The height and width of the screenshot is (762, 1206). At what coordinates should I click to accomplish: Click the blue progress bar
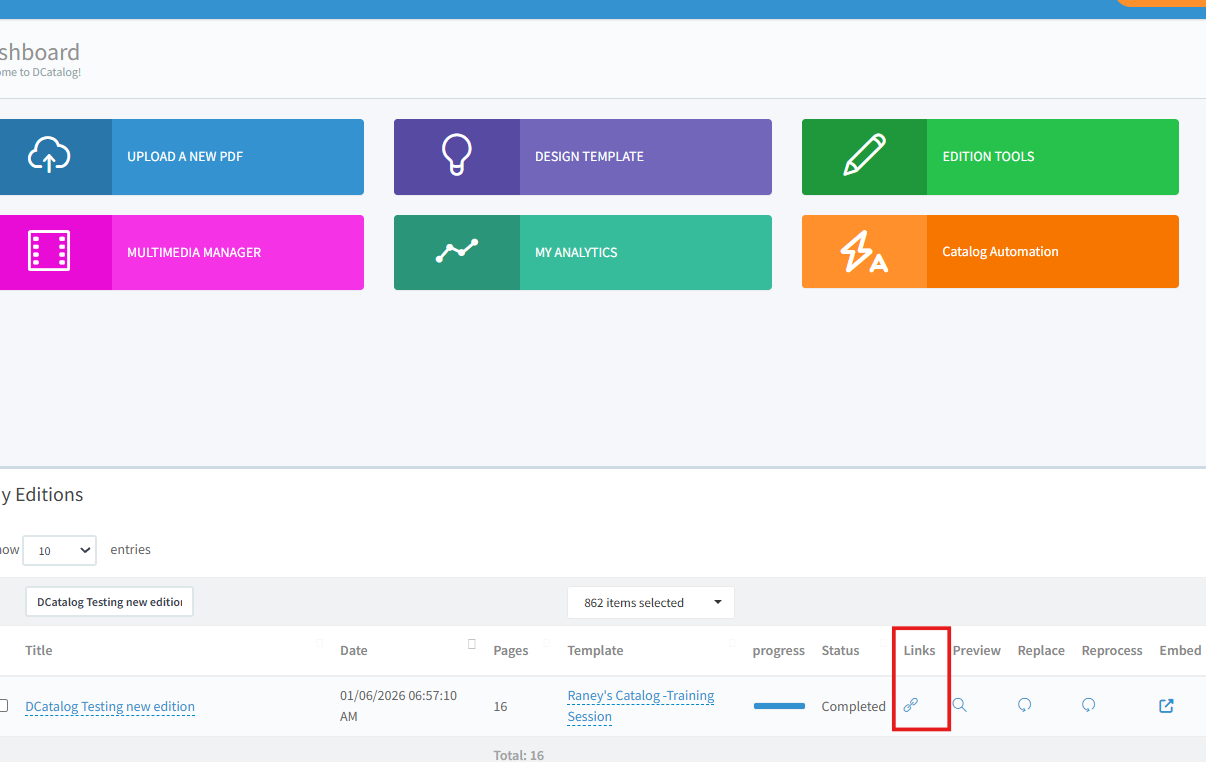[x=779, y=706]
